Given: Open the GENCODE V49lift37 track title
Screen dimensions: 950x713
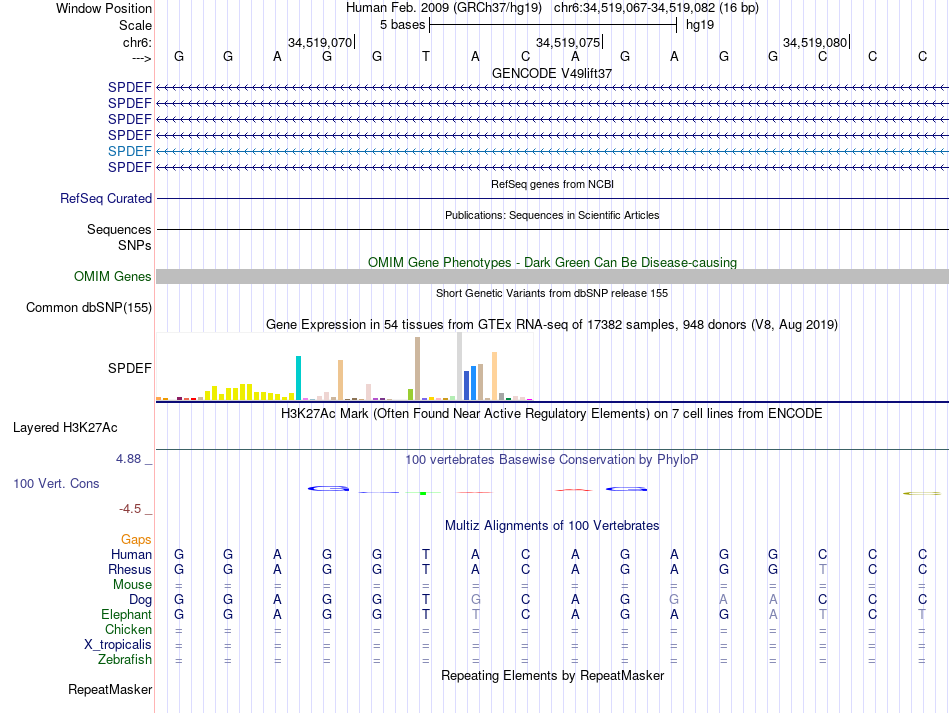Looking at the screenshot, I should click(x=552, y=73).
